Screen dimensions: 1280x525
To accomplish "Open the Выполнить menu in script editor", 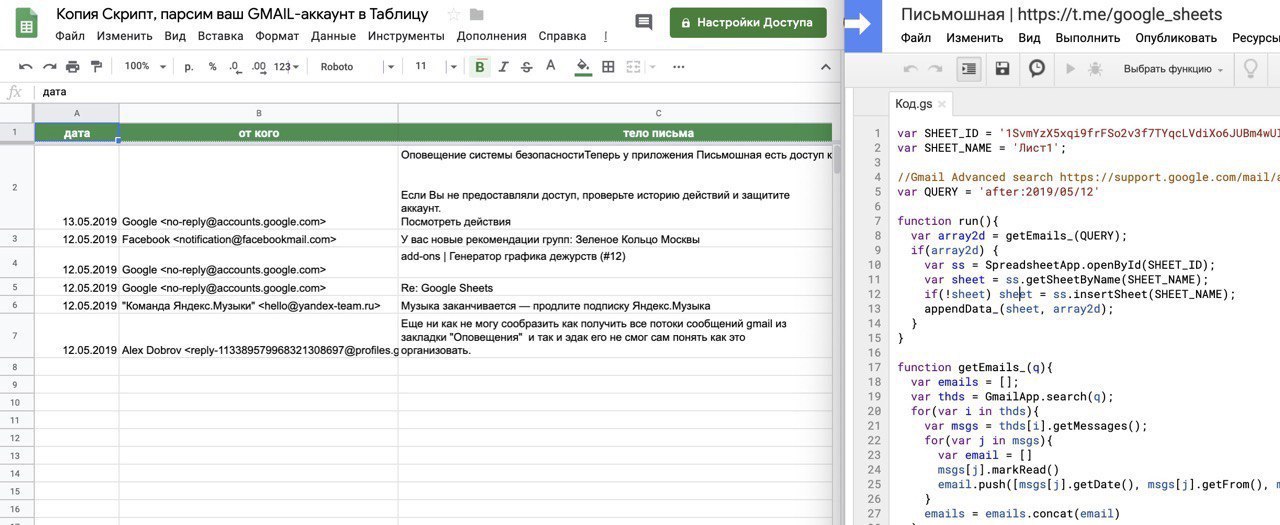I will tap(1088, 38).
